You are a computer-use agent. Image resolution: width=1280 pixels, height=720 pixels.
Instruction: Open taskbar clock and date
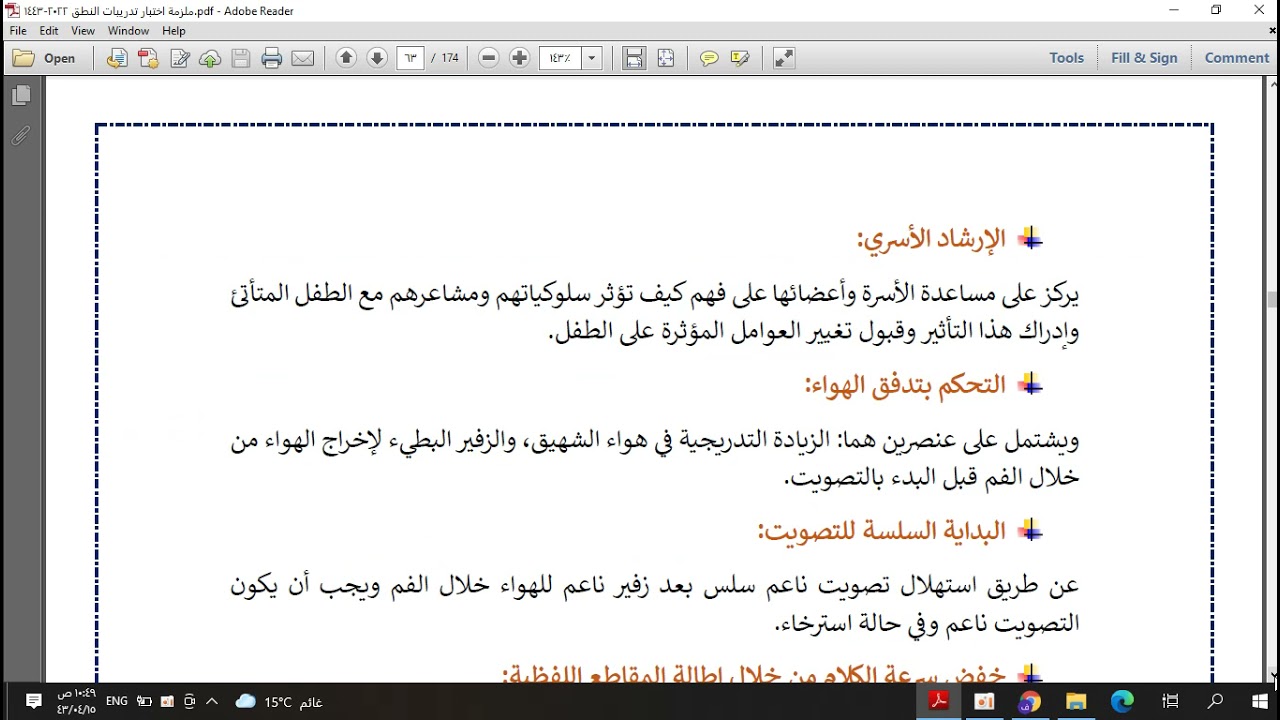(x=76, y=702)
